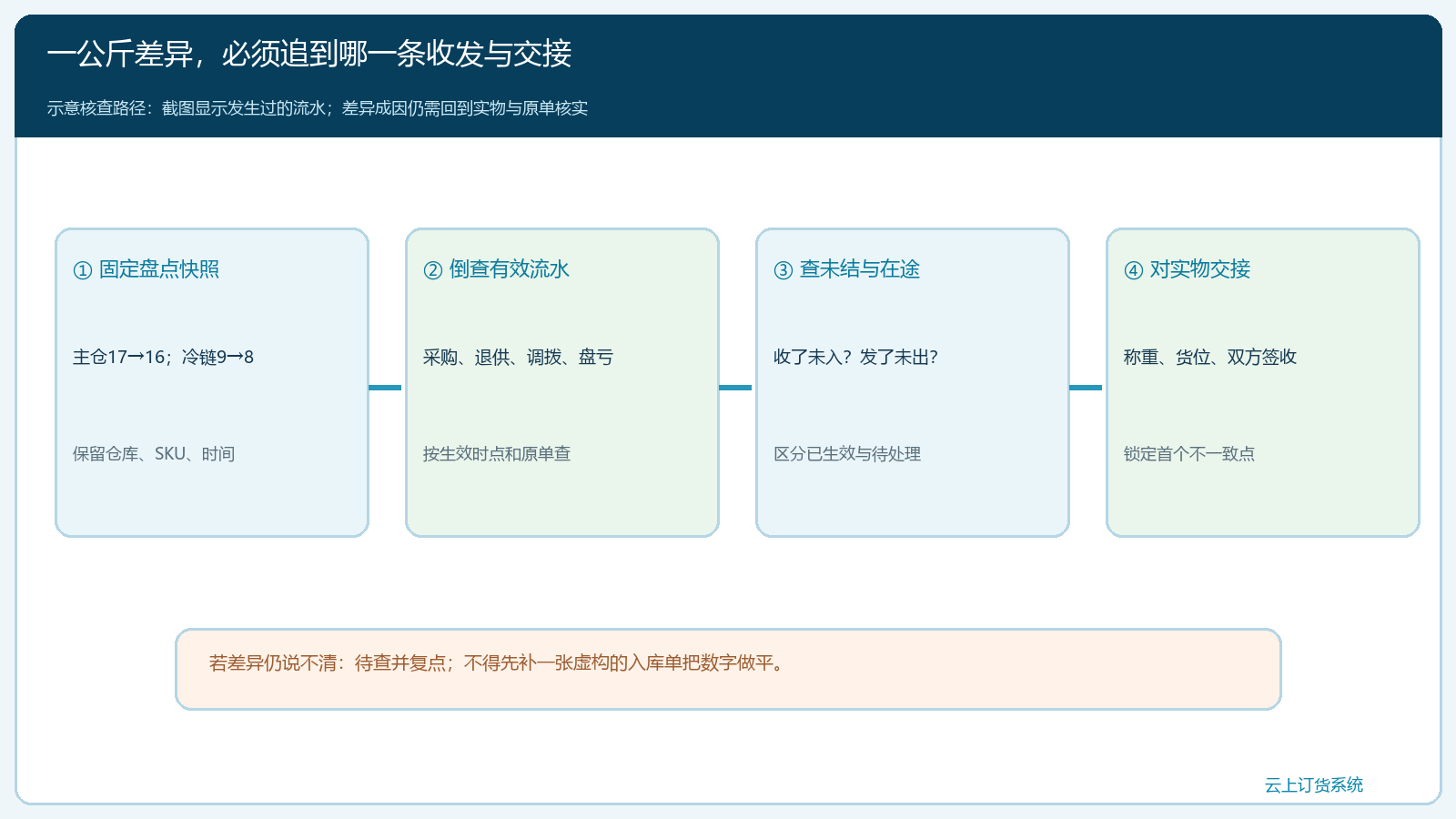The height and width of the screenshot is (819, 1456).
Task: Click the text 收了未入？发了未出？
Action: pyautogui.click(x=855, y=357)
